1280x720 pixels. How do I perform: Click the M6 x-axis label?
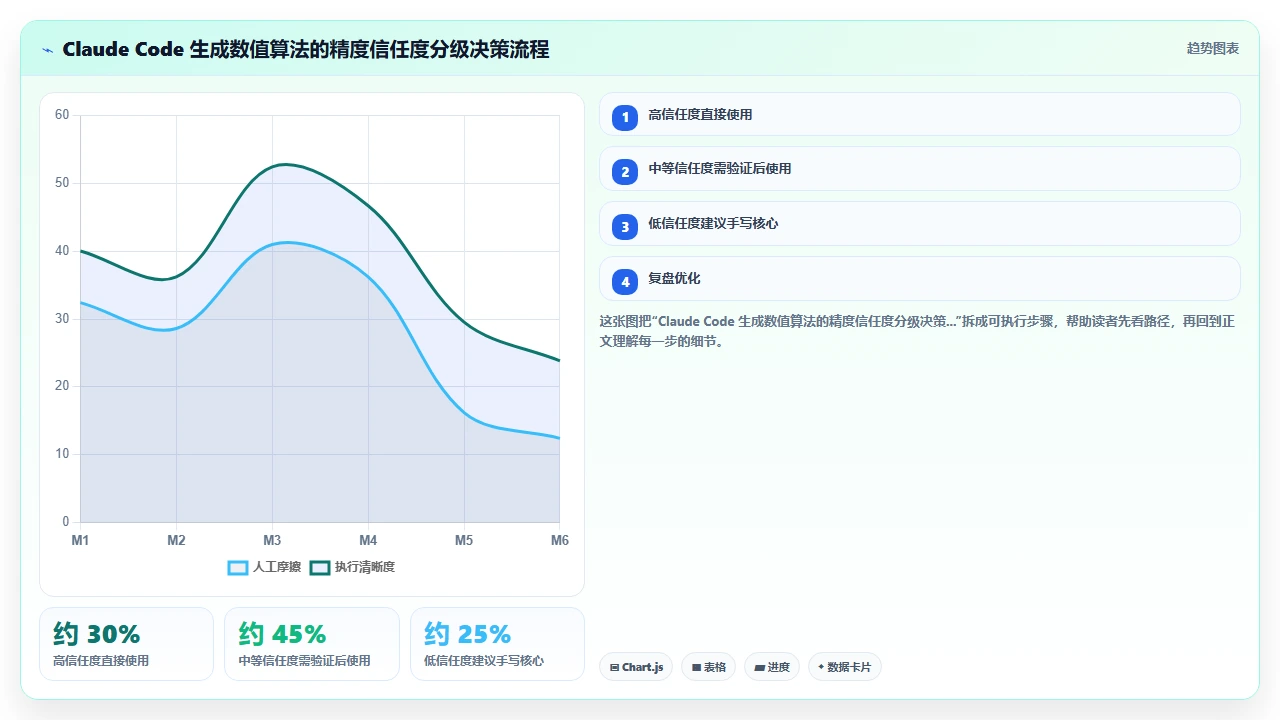(x=560, y=540)
